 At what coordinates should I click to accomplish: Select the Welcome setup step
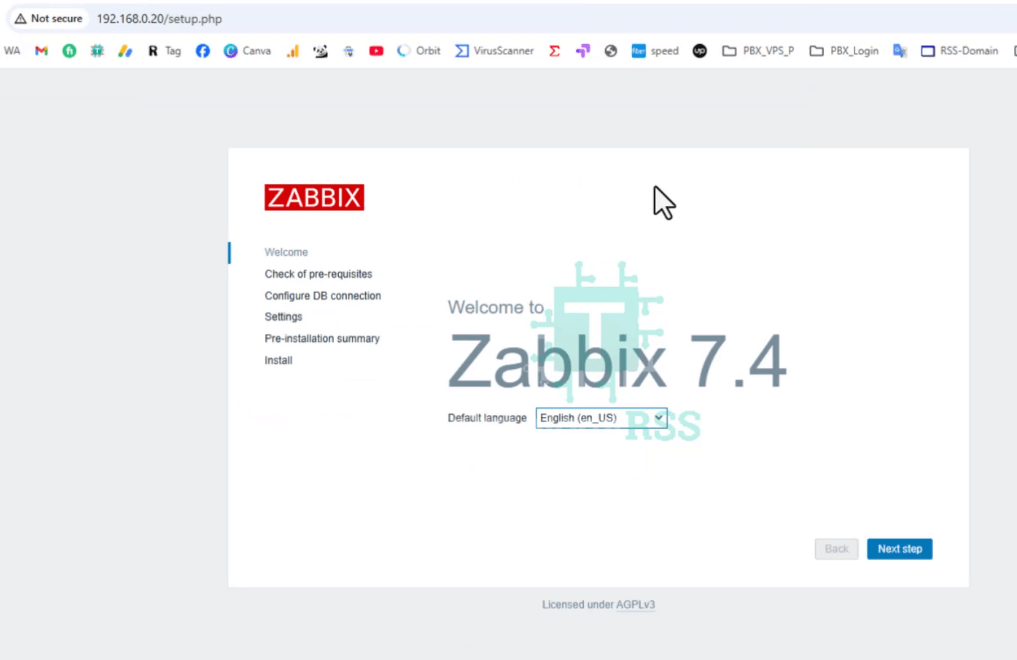coord(286,252)
